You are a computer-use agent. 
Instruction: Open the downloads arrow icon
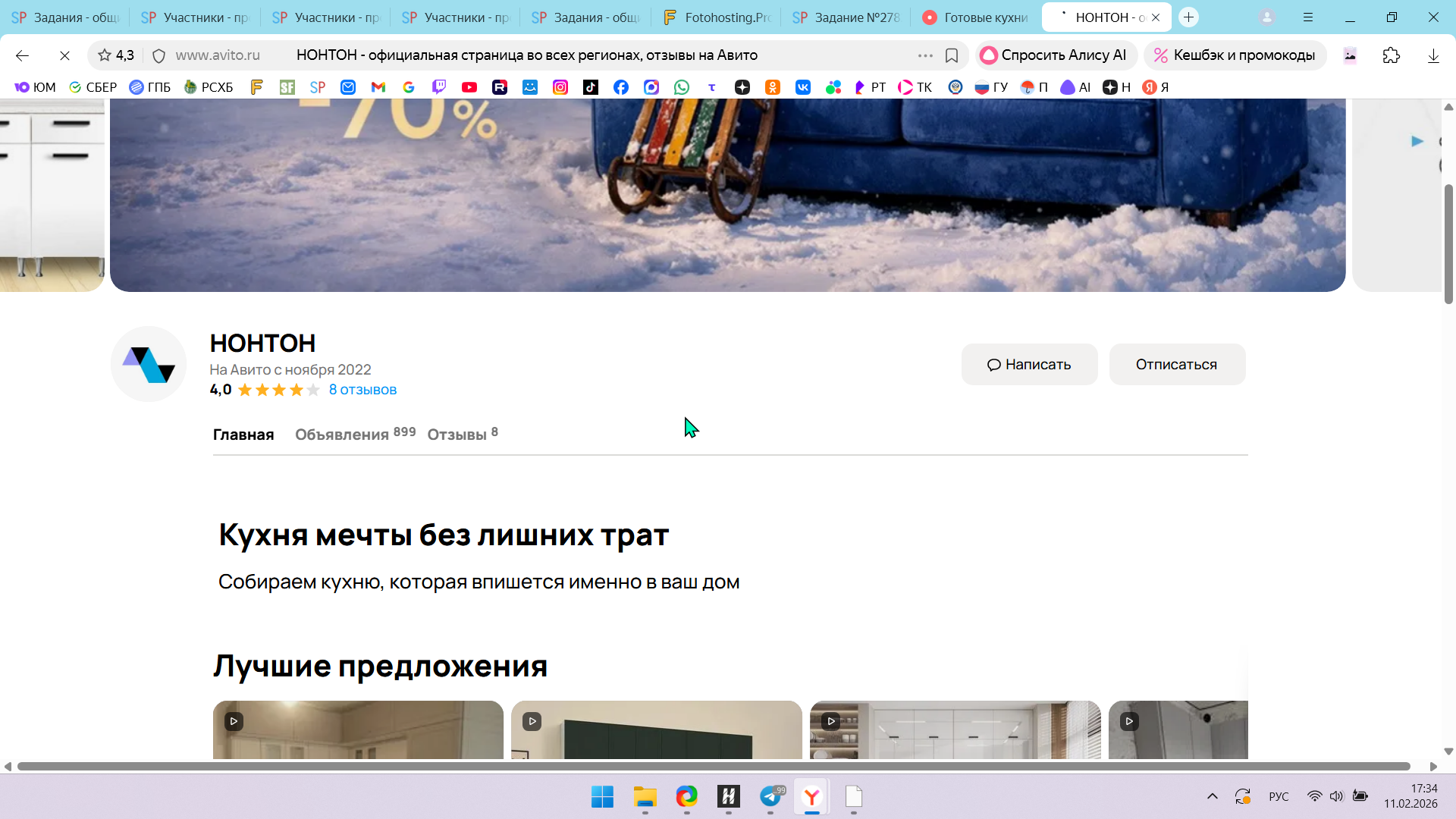pos(1433,55)
